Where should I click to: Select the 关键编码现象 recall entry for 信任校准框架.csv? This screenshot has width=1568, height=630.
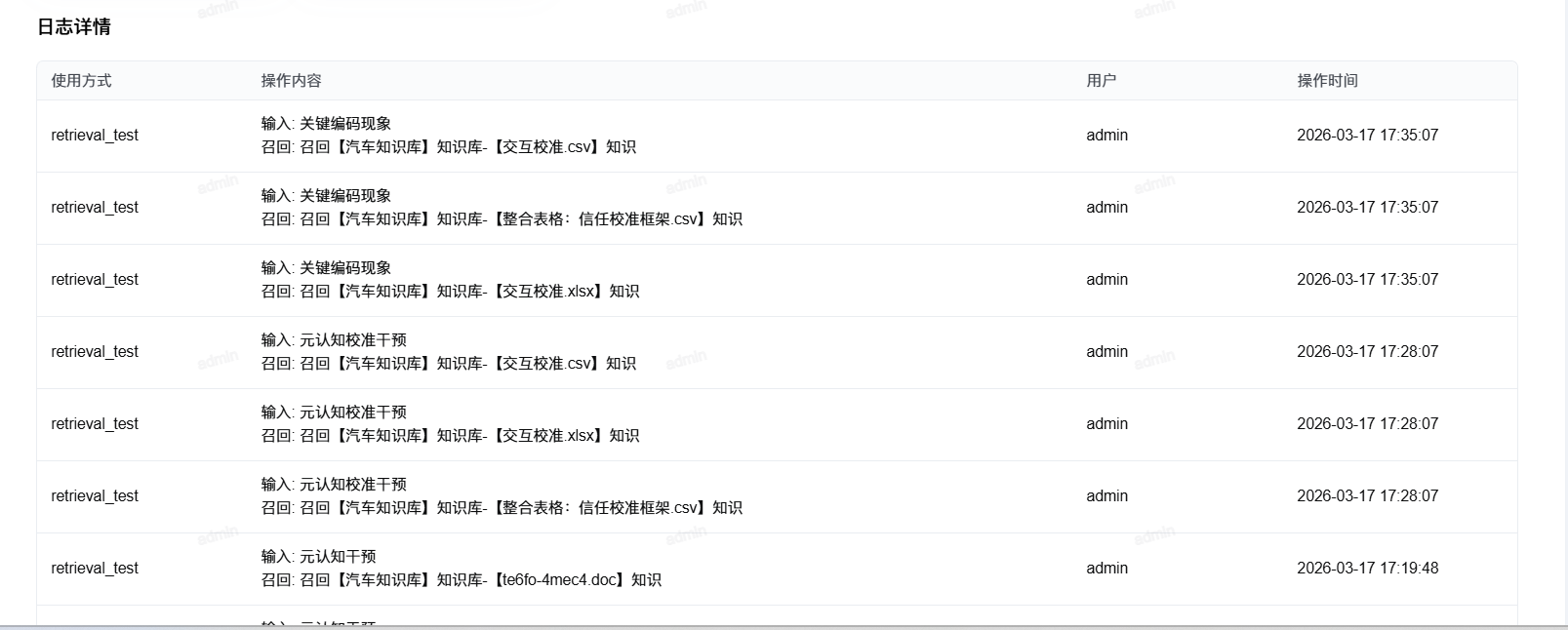(502, 219)
